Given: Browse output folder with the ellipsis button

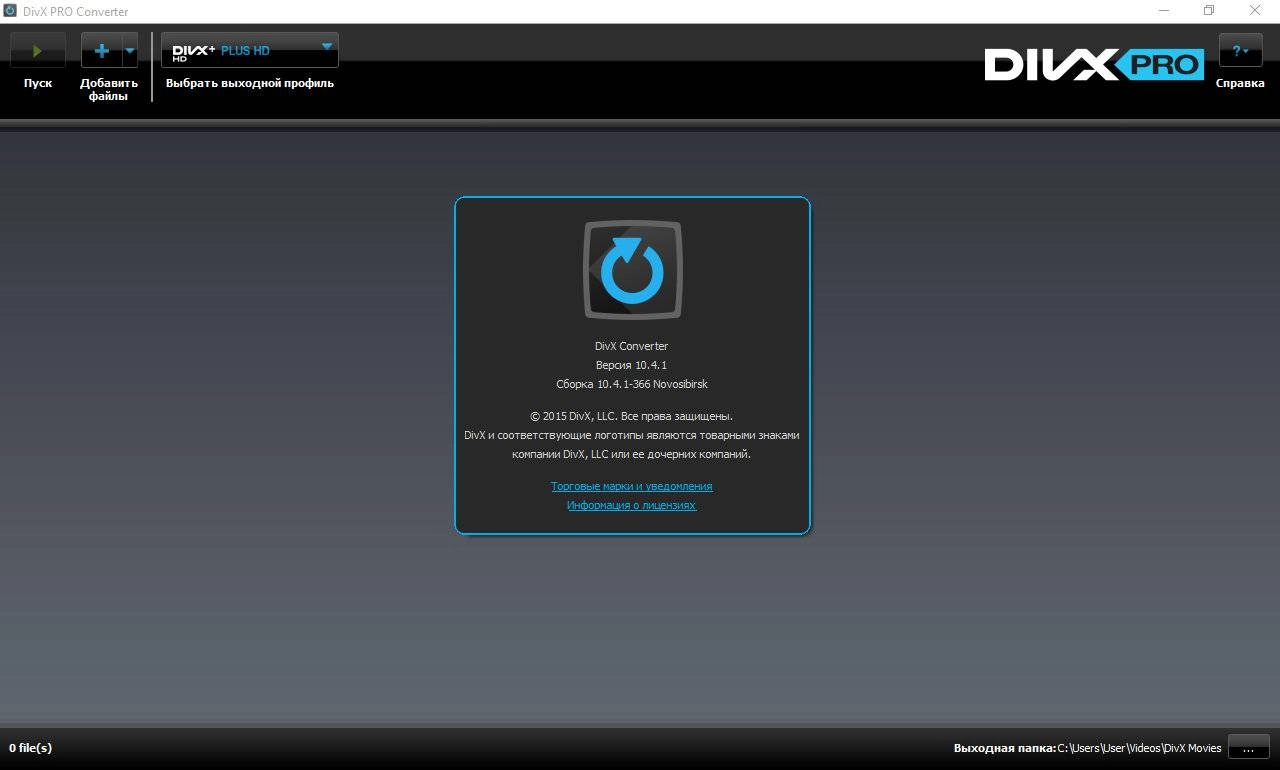Looking at the screenshot, I should [x=1248, y=747].
